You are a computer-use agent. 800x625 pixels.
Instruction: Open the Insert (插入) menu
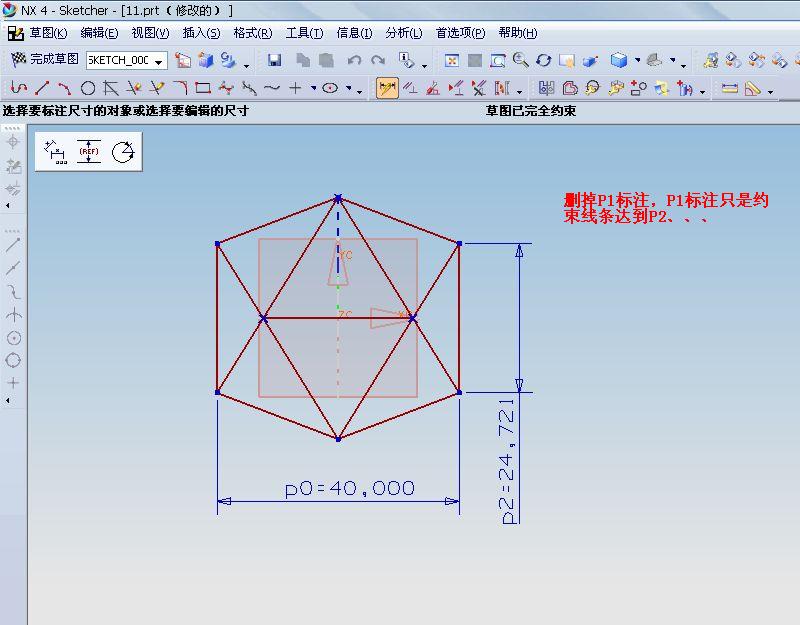(202, 33)
